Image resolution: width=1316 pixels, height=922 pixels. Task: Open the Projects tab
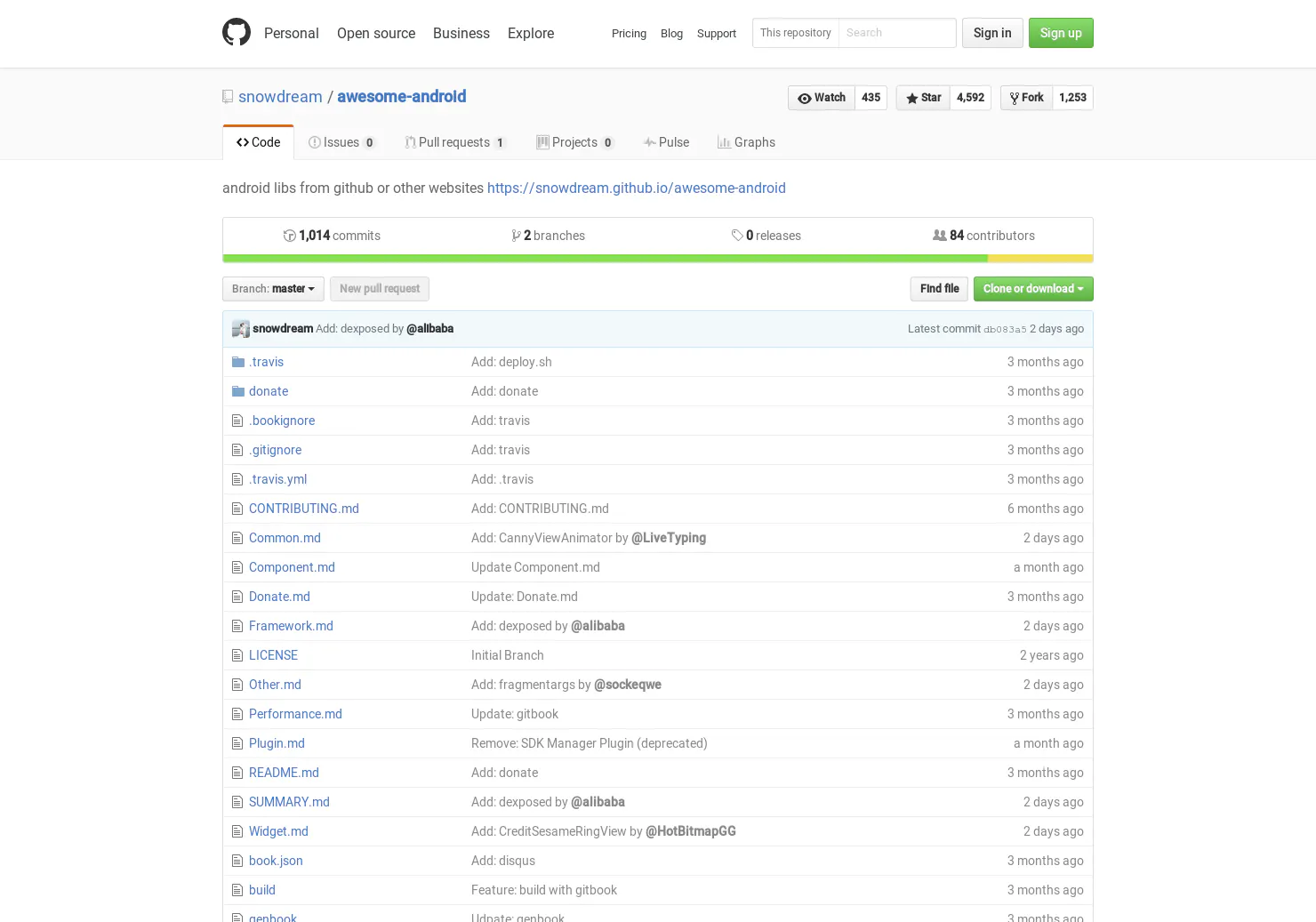(x=575, y=142)
